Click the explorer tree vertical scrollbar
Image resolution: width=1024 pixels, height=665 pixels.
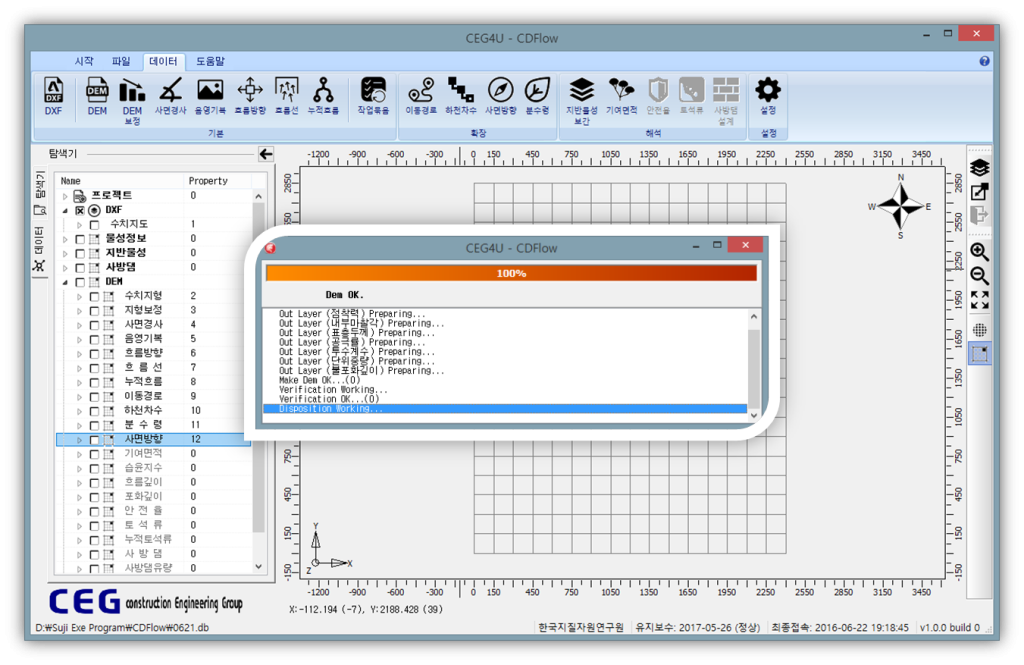(259, 381)
